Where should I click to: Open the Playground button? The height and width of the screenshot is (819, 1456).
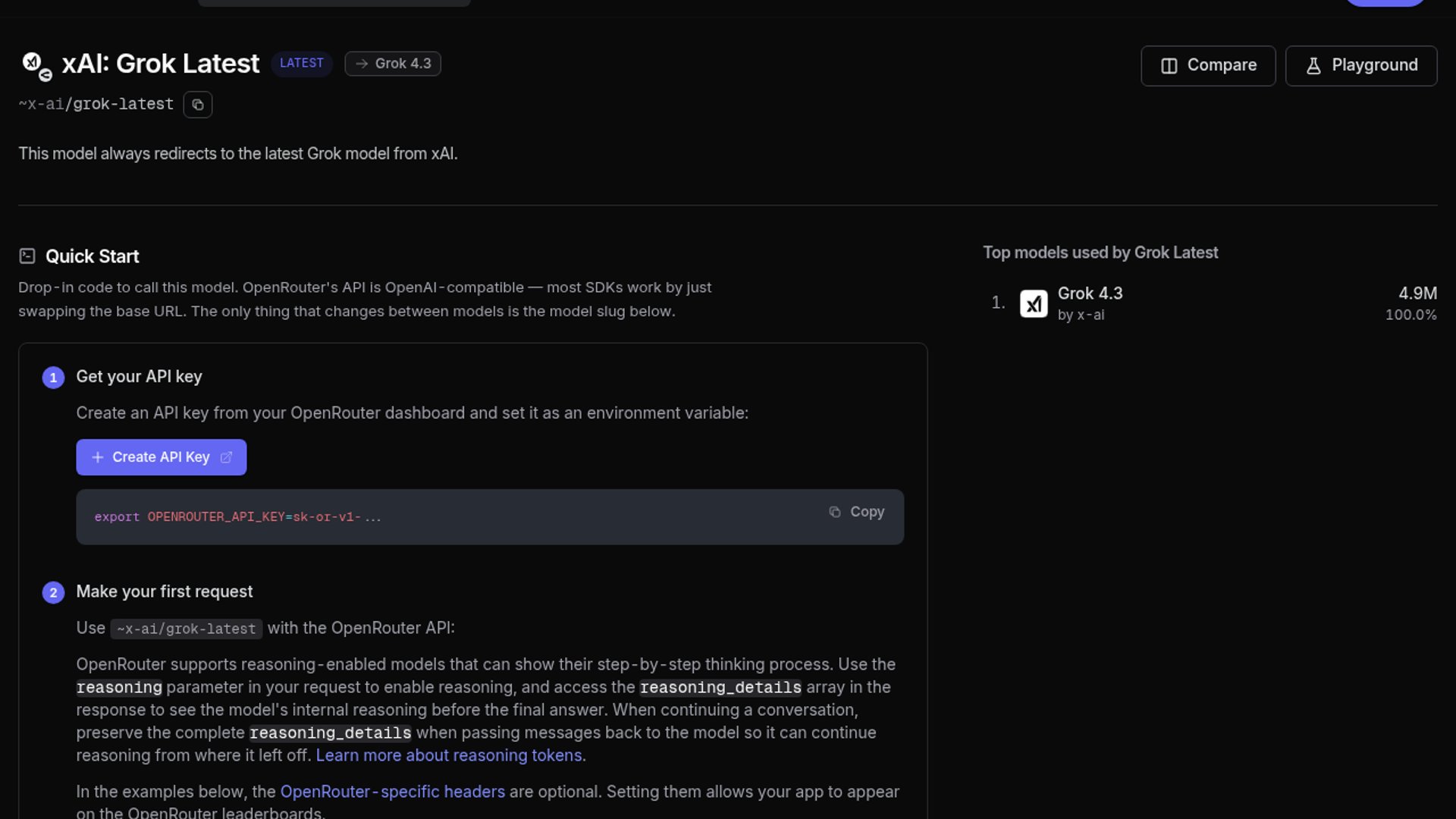[x=1361, y=66]
